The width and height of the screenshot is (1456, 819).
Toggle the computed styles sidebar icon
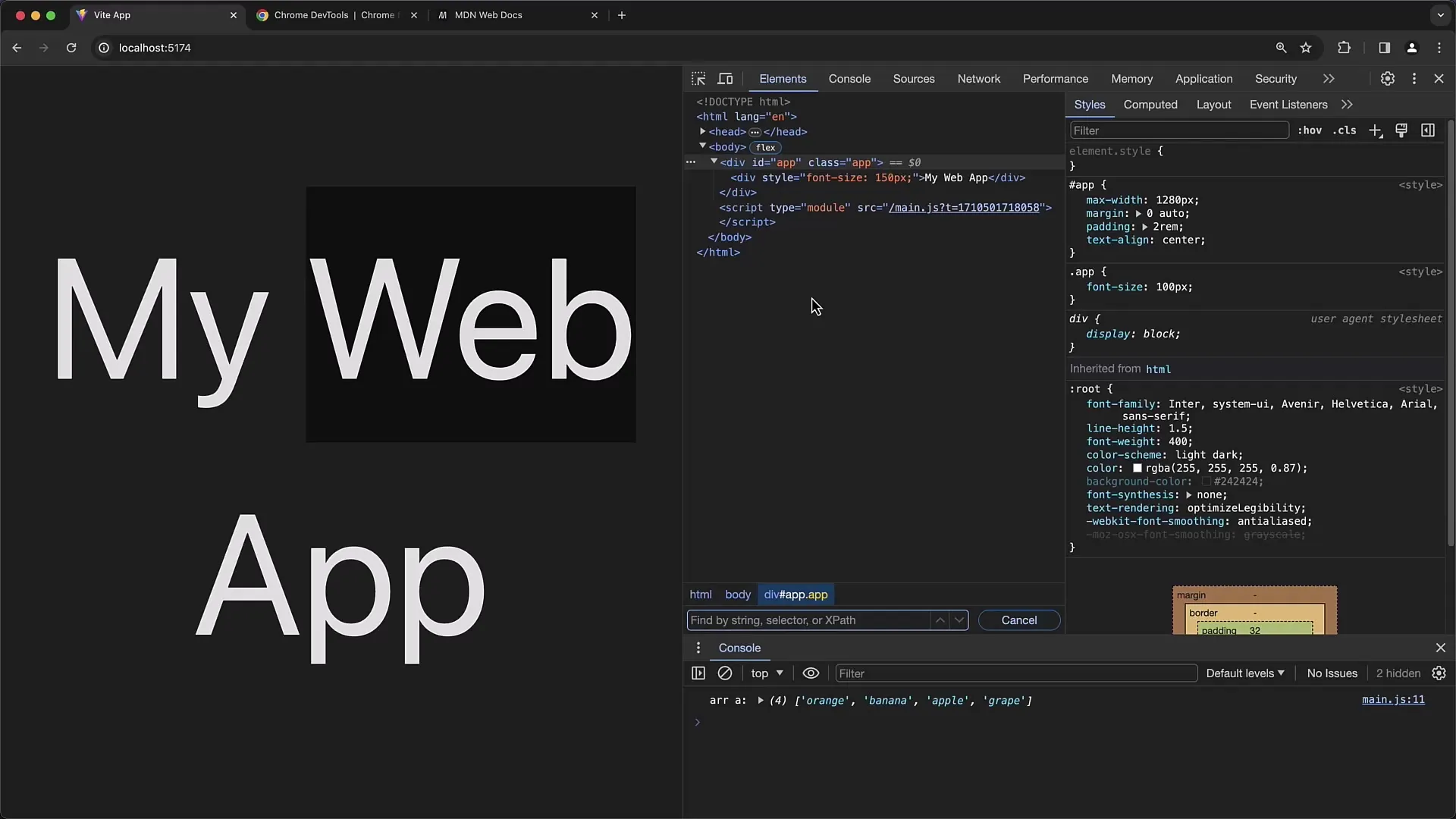pyautogui.click(x=1428, y=130)
